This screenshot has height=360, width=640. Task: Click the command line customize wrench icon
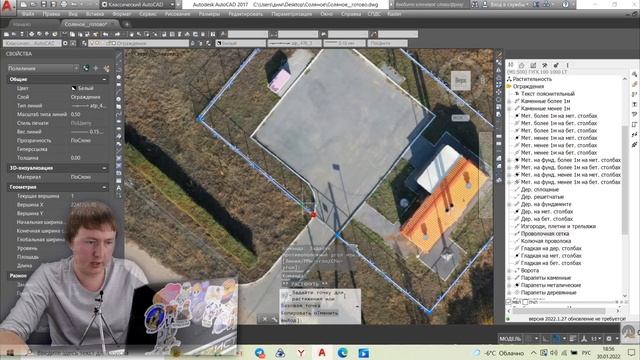[274, 319]
